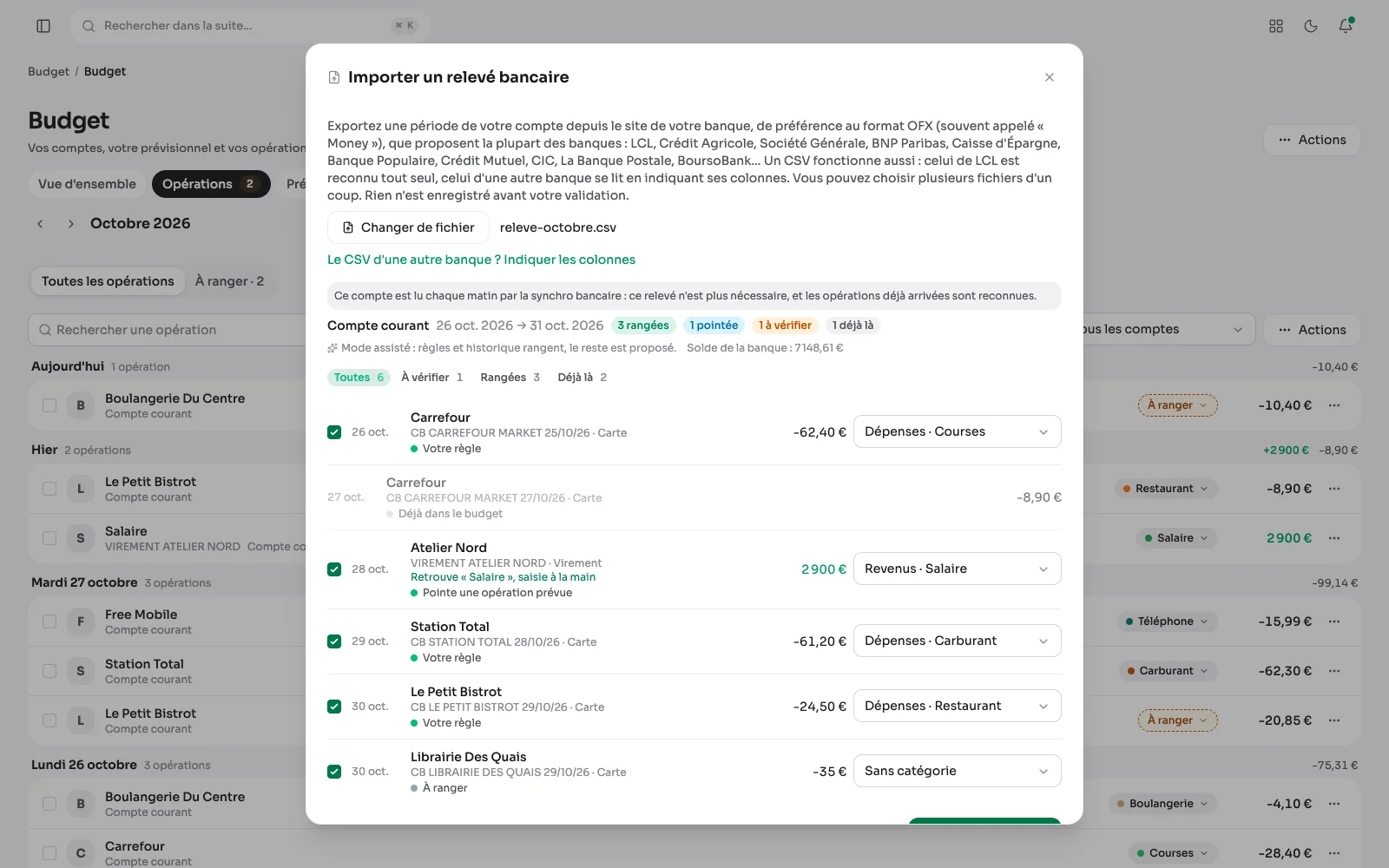Show the Déjà là 2 filter tab

[582, 378]
